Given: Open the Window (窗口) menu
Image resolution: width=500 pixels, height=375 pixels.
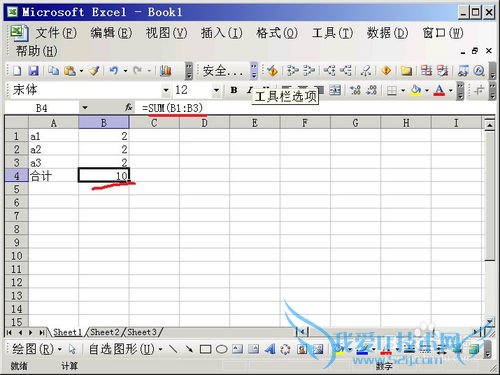Looking at the screenshot, I should (443, 33).
